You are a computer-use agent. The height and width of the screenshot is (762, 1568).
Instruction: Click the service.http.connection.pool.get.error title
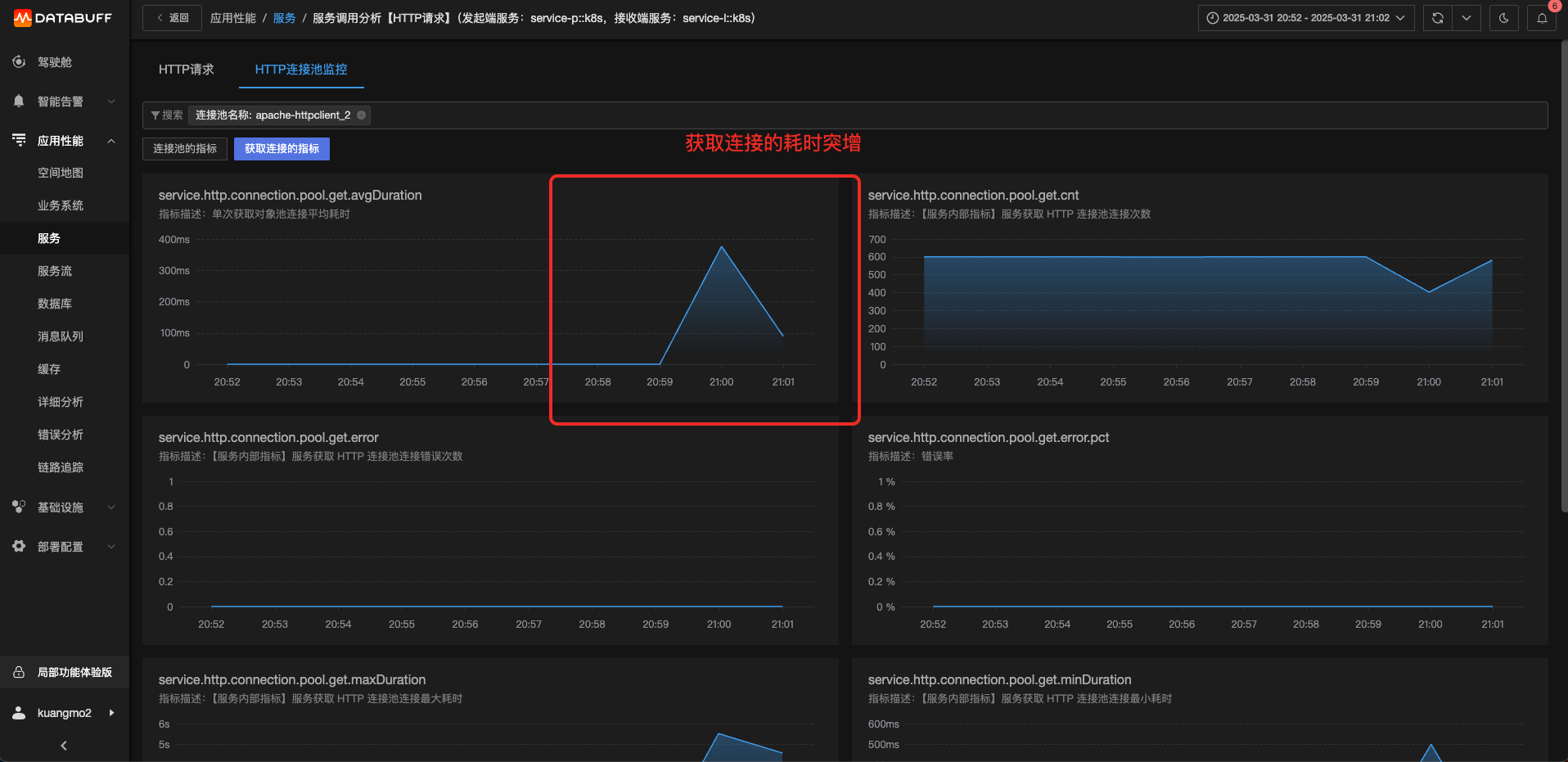(x=268, y=438)
